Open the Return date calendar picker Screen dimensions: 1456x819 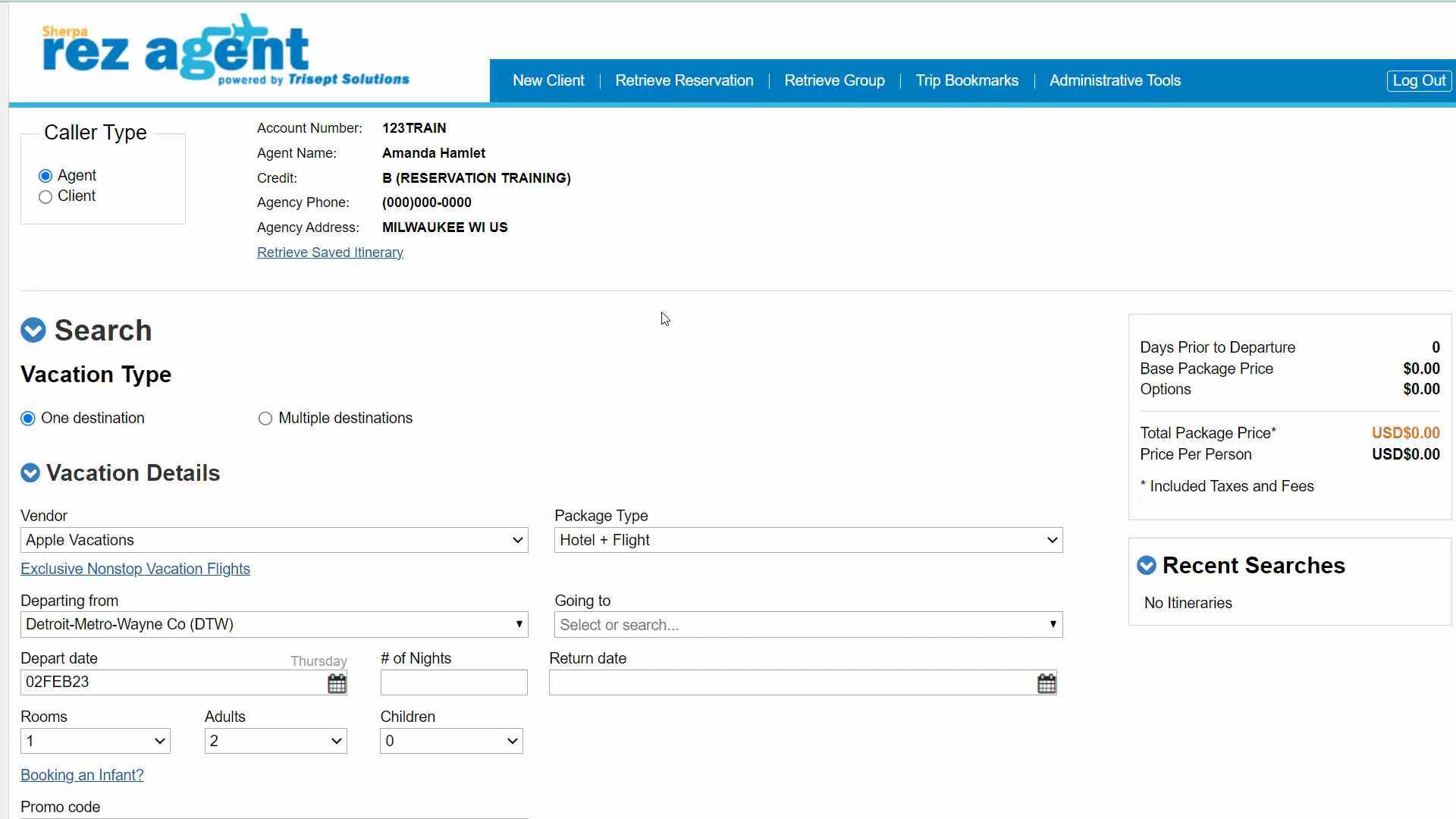point(1046,683)
